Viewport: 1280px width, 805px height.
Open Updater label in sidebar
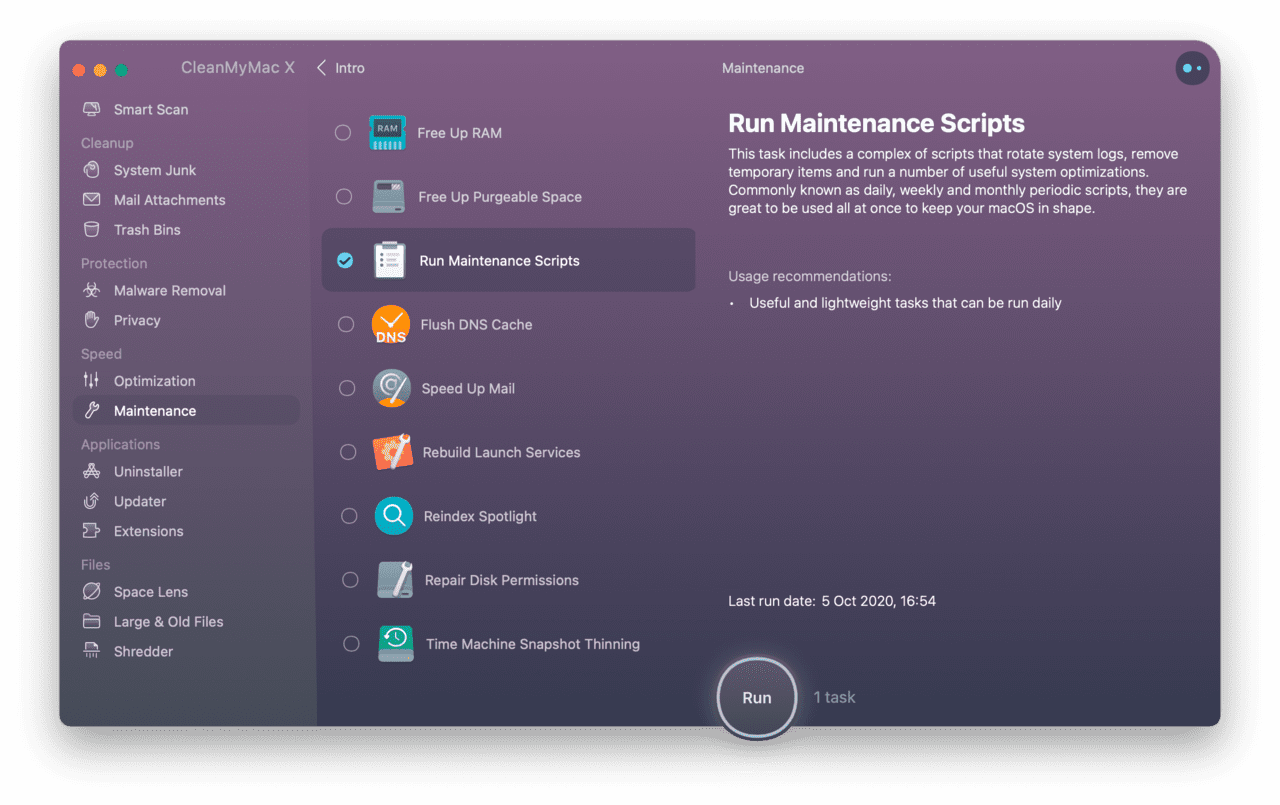pos(140,501)
